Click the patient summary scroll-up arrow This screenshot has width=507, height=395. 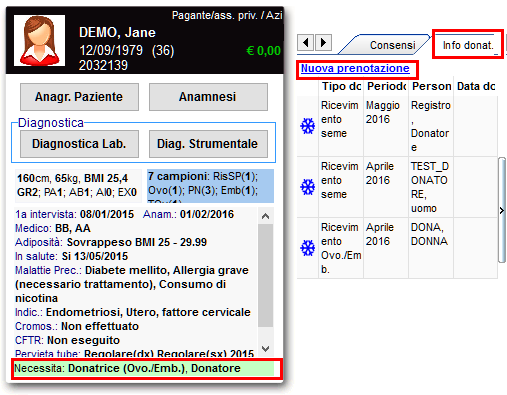click(265, 216)
